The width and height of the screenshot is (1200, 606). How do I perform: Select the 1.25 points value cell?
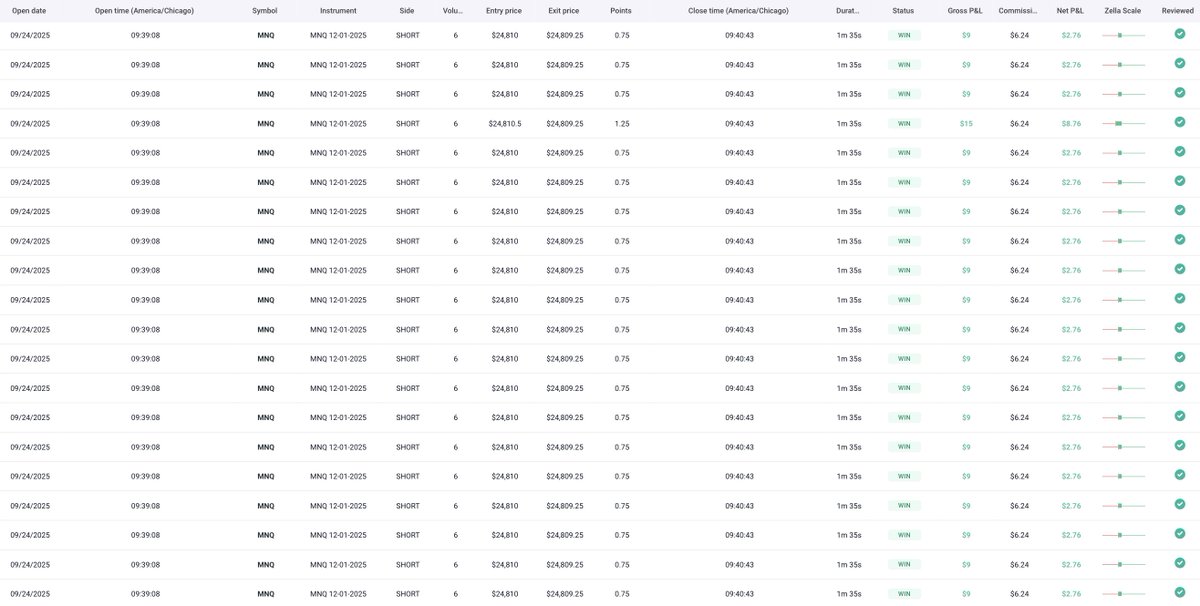click(622, 124)
